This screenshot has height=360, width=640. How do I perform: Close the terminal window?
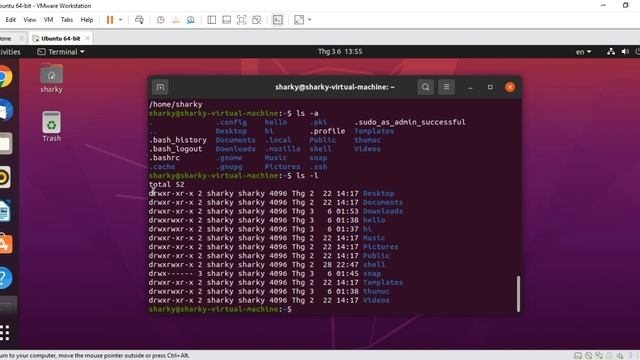pos(510,87)
